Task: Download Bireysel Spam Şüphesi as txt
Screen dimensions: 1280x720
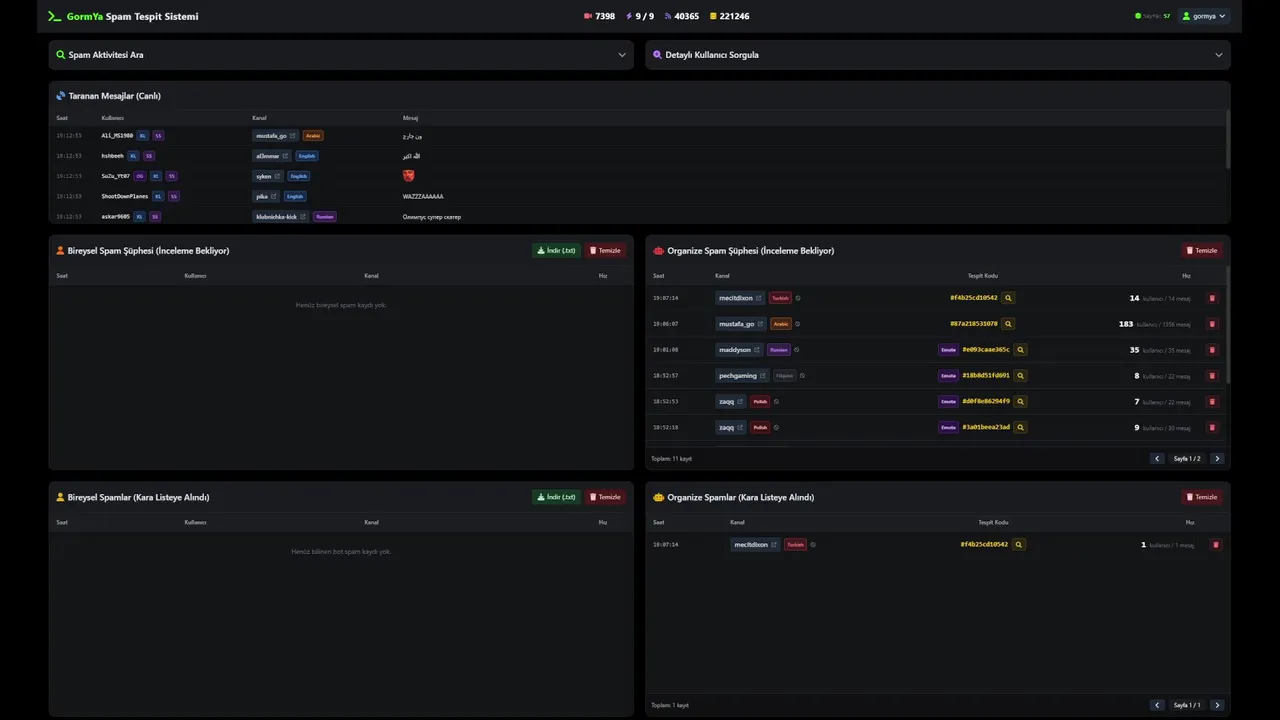Action: 556,251
